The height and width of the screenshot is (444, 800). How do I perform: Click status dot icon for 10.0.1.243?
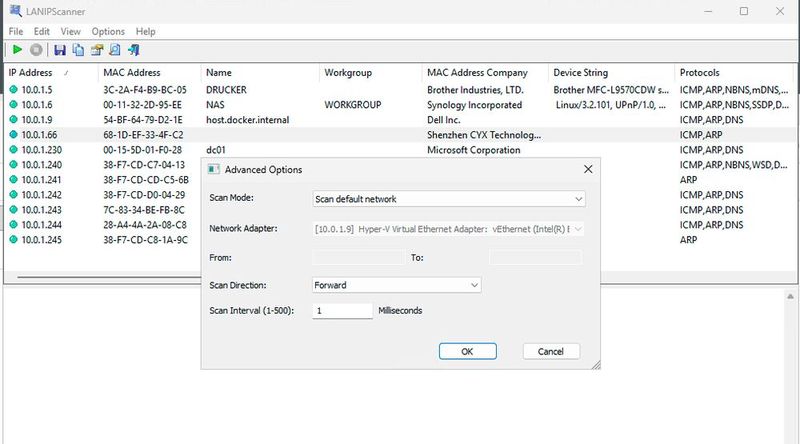[x=13, y=209]
